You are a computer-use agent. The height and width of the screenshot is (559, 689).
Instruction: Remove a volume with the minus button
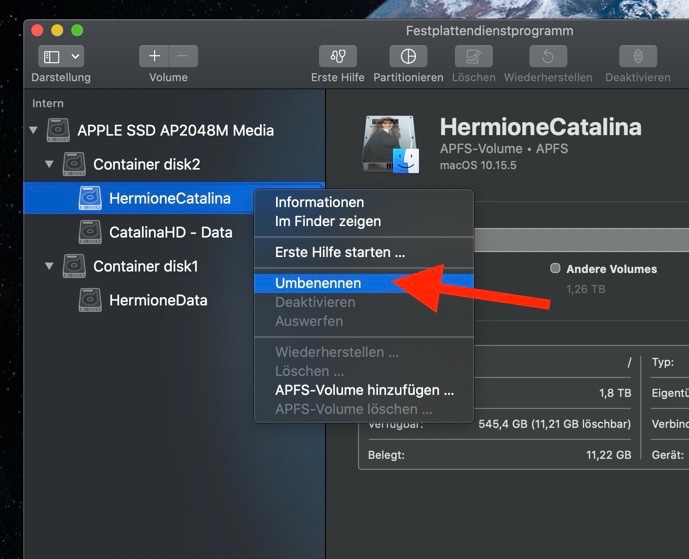click(184, 57)
